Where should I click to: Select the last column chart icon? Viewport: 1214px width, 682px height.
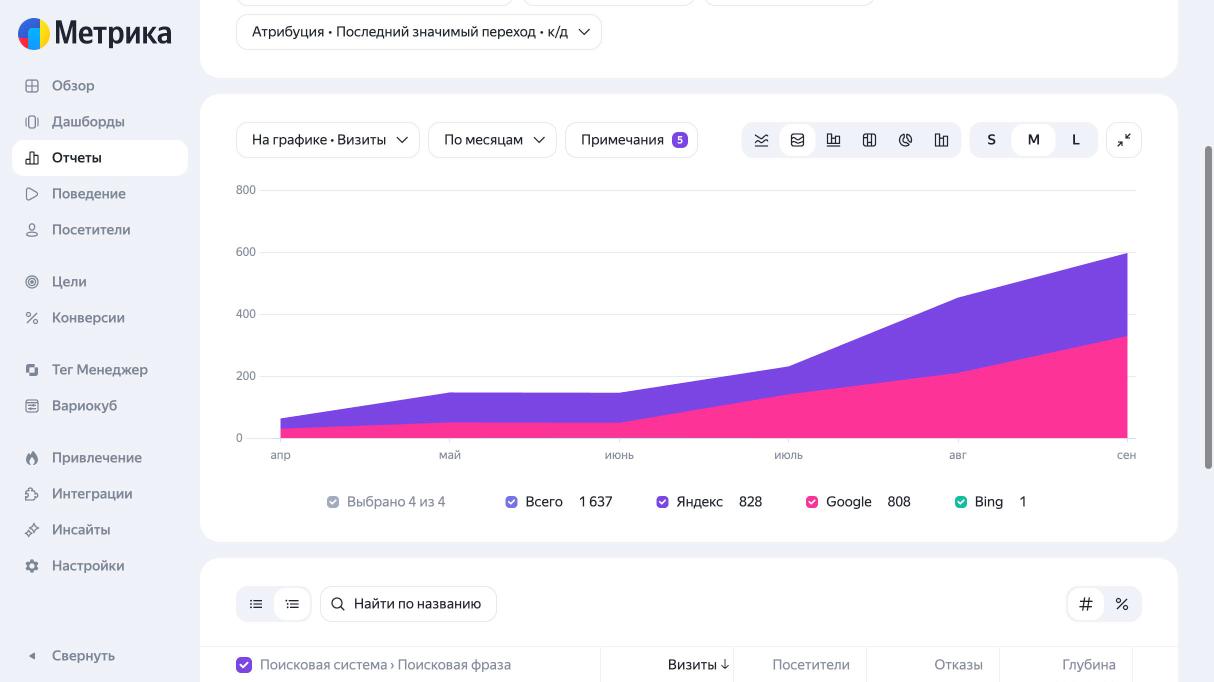pos(941,140)
